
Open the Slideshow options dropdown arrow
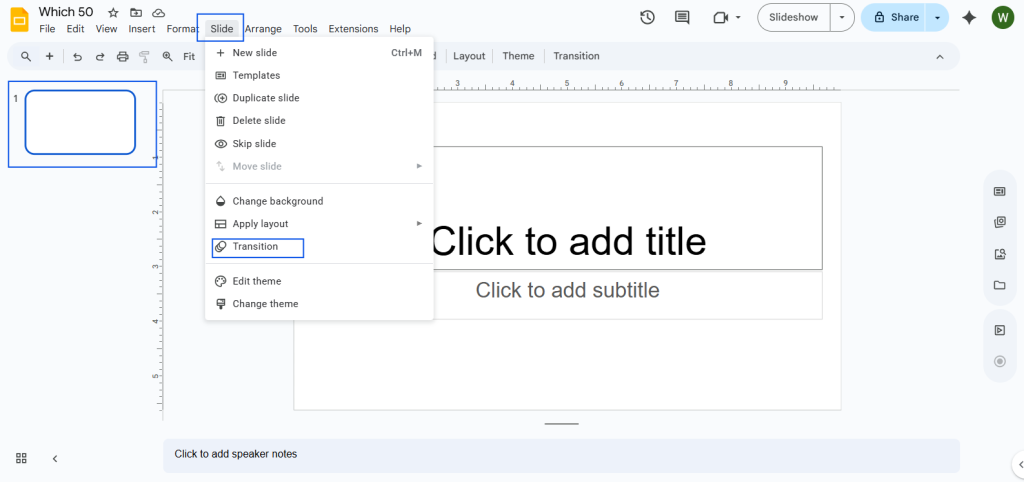pos(841,17)
